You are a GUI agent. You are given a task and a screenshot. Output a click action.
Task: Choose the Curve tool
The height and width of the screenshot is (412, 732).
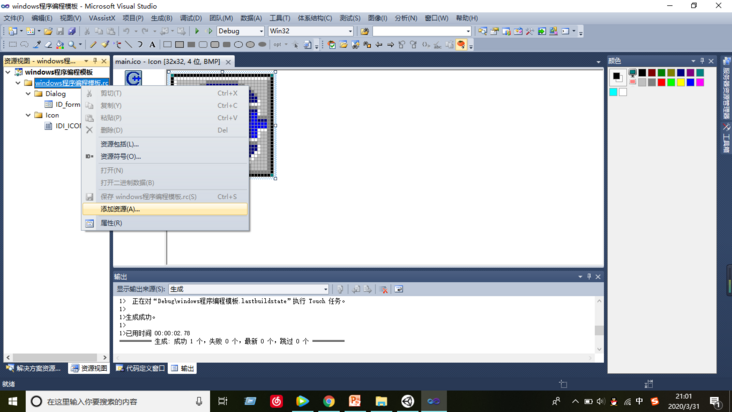tap(140, 45)
